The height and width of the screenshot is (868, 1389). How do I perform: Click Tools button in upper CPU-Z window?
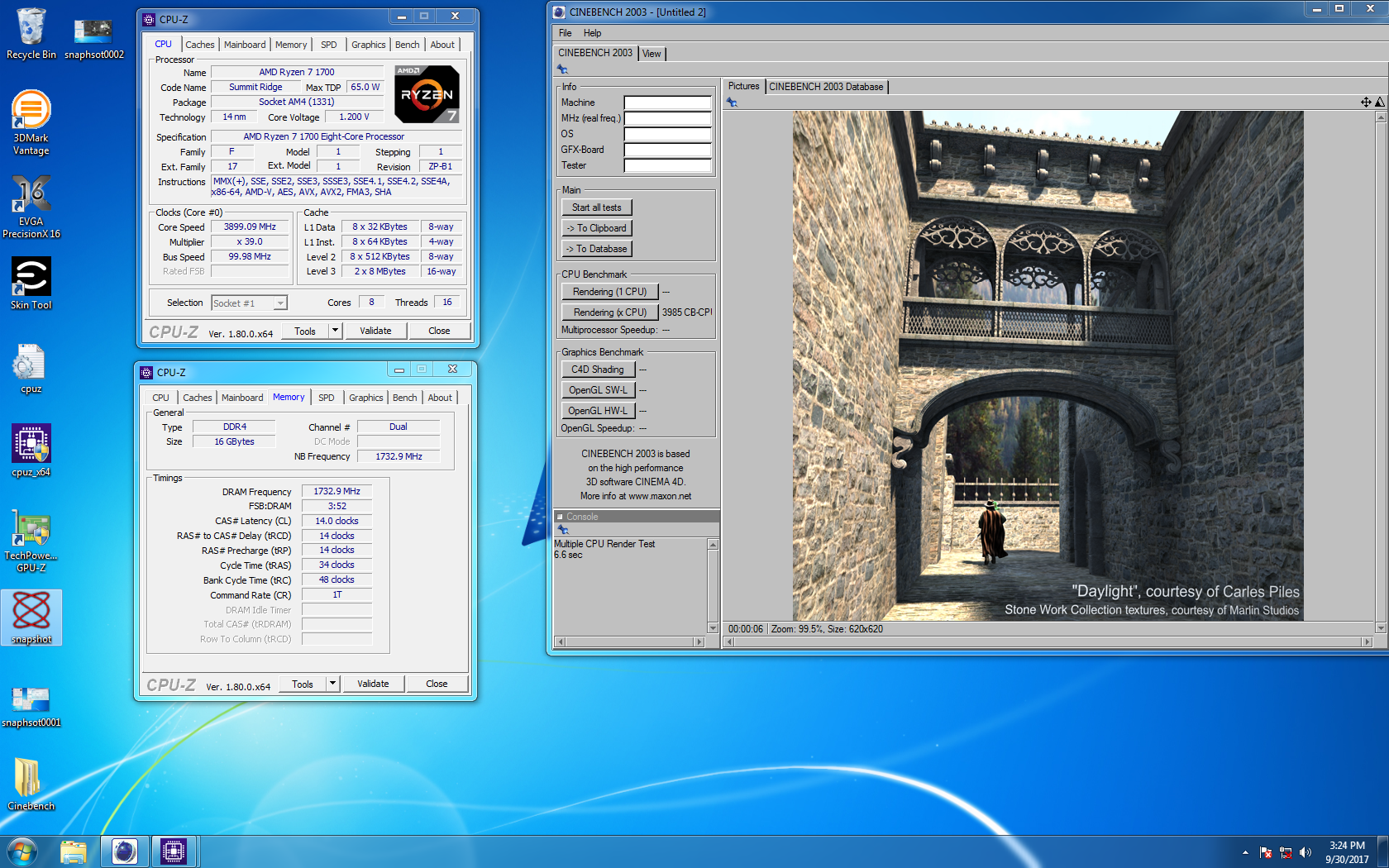(x=305, y=331)
